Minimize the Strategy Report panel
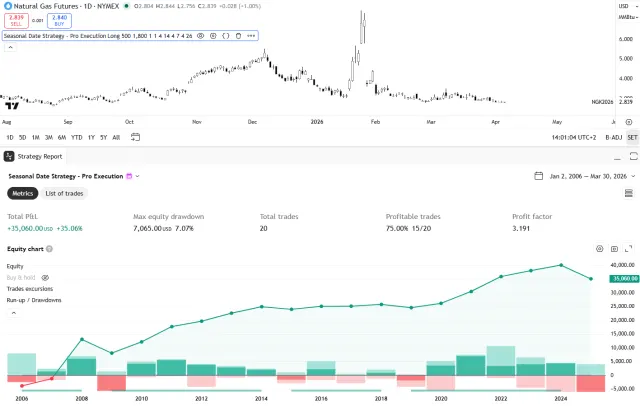The width and height of the screenshot is (640, 406). 618,157
